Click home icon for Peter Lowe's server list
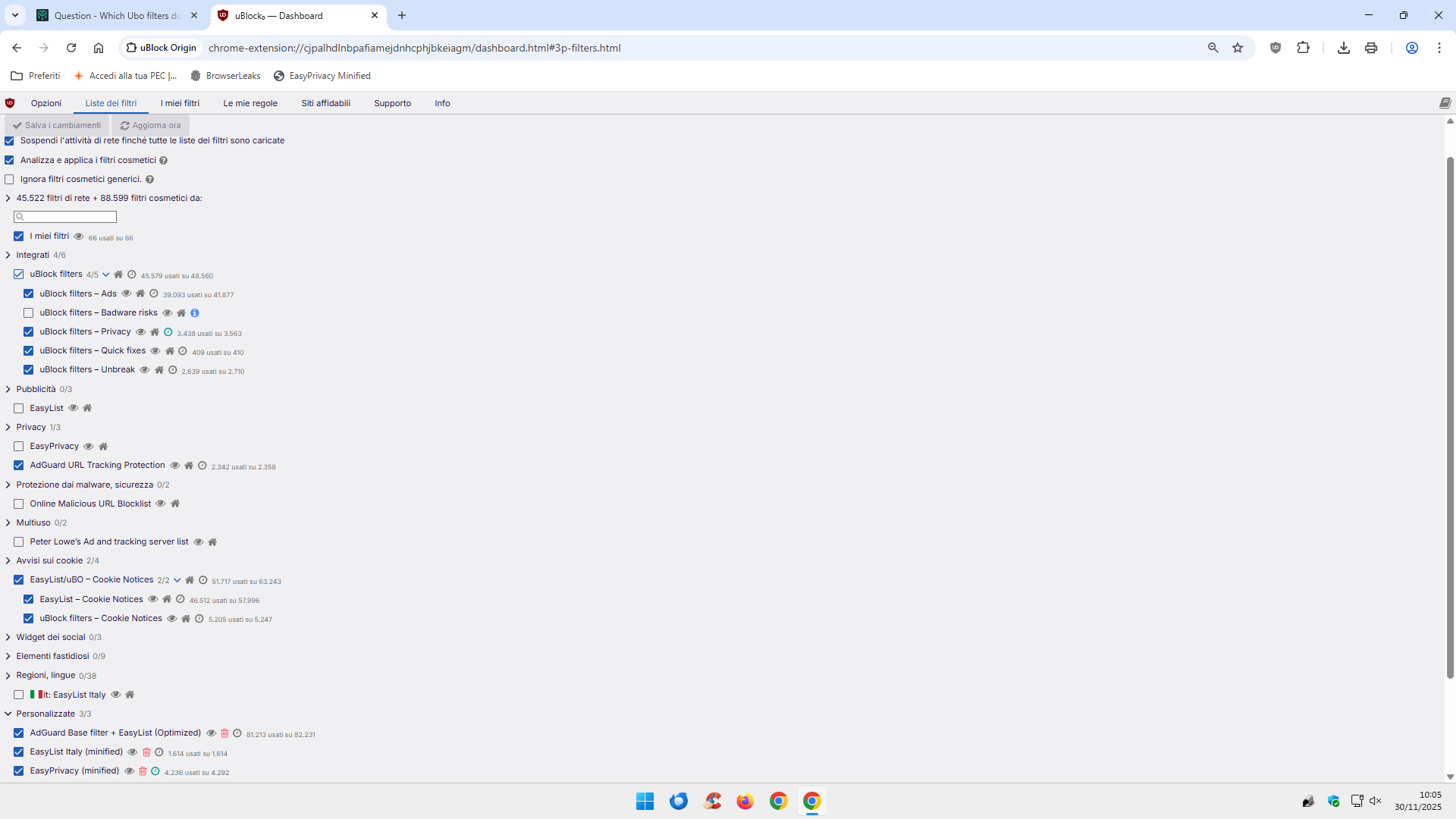The image size is (1456, 819). (212, 541)
